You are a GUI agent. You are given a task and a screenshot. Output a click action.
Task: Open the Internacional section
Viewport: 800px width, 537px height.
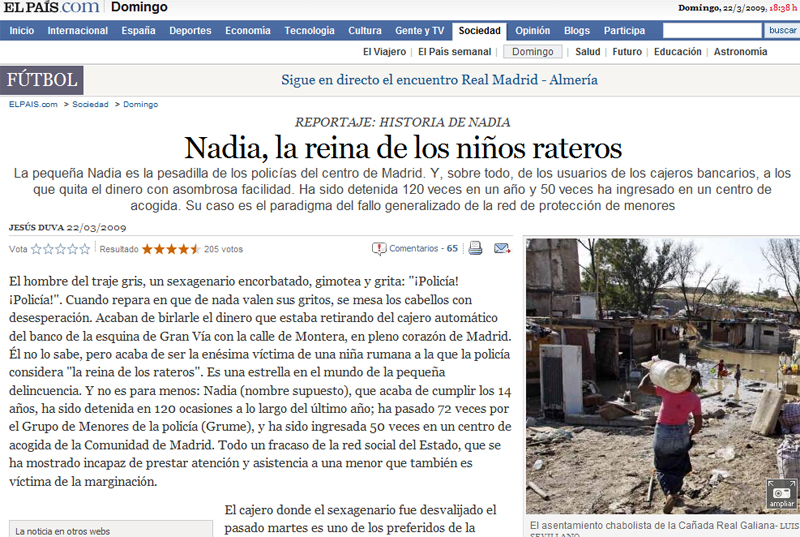78,31
